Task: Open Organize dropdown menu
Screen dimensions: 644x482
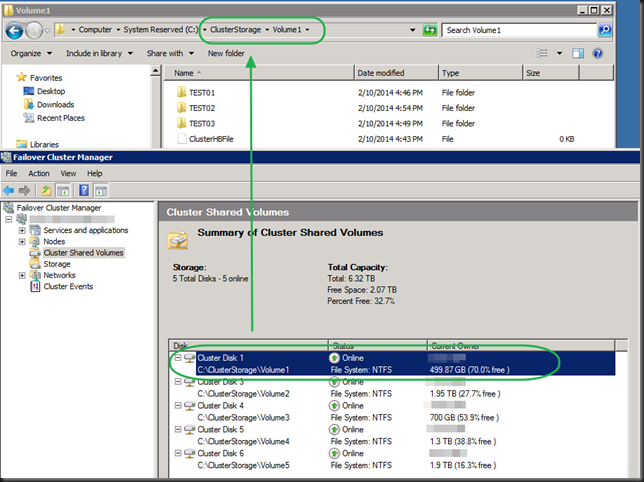Action: click(31, 53)
